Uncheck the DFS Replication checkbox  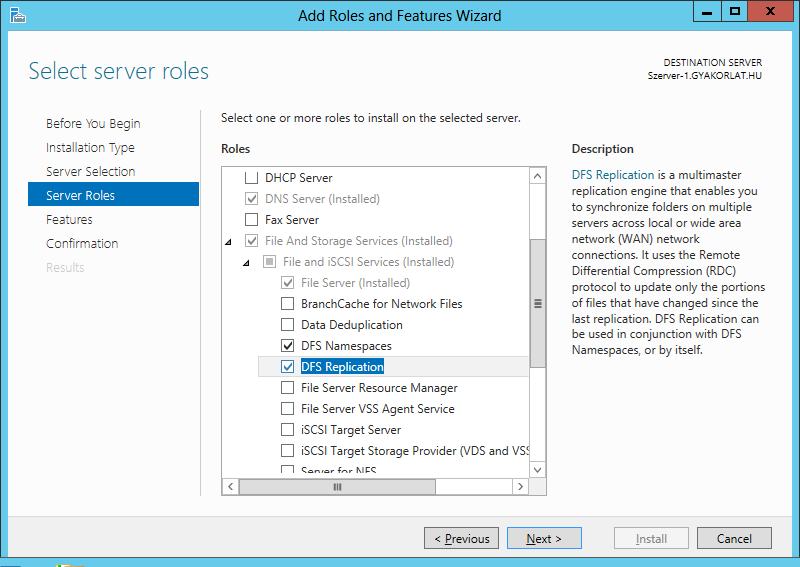click(x=288, y=366)
